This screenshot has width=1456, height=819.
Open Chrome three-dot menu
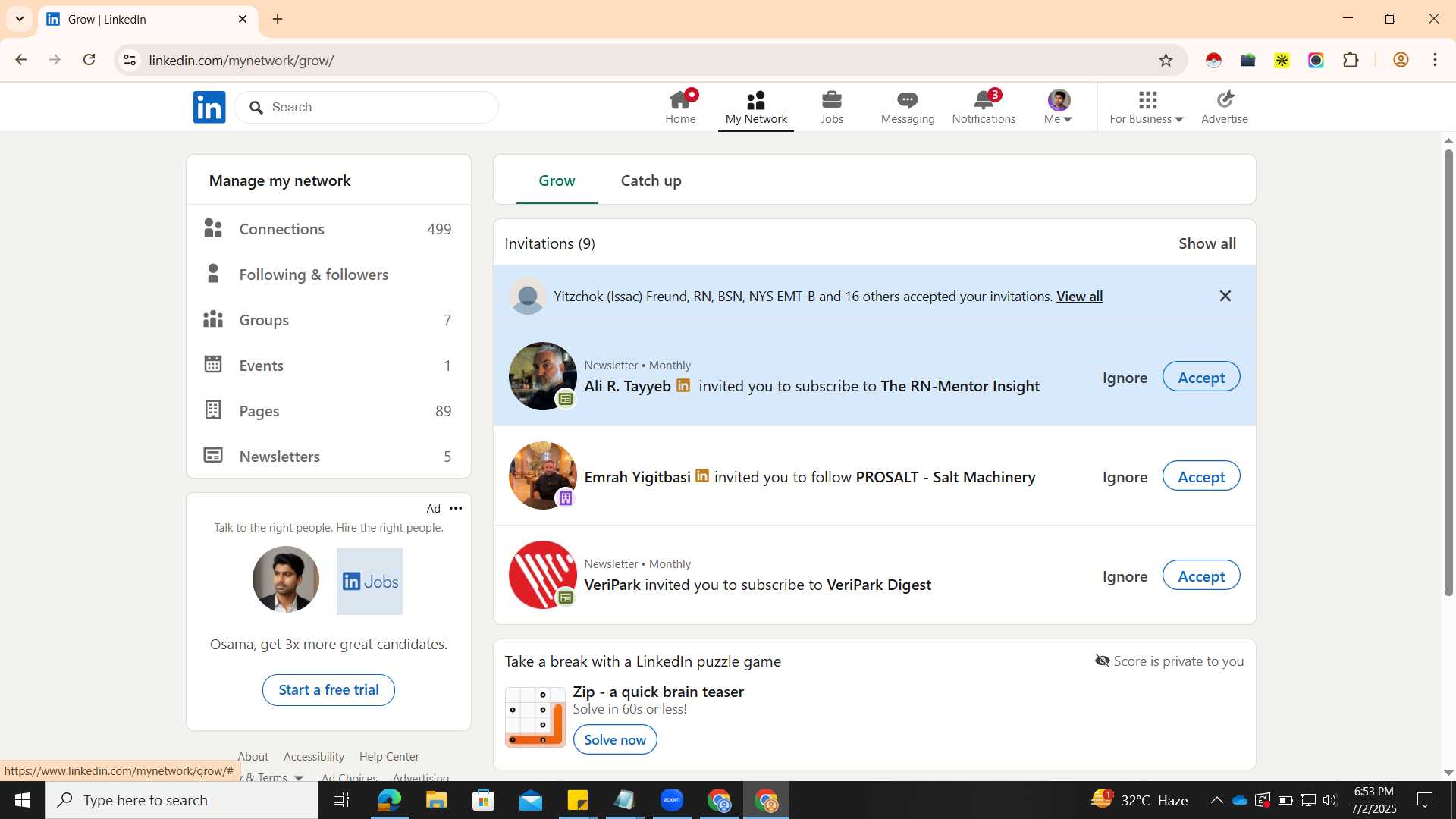[x=1435, y=60]
